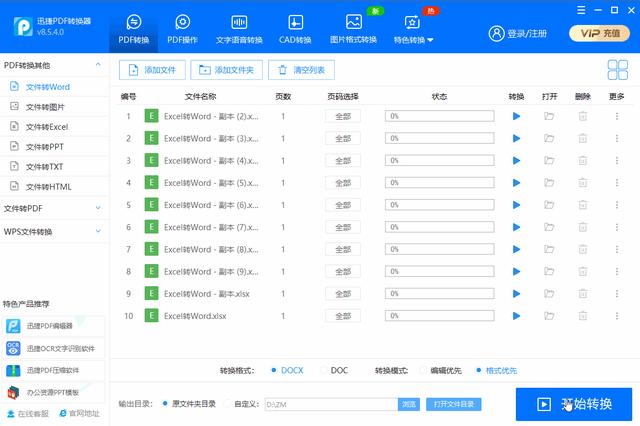Open output folder for row 2
The image size is (640, 426).
click(549, 138)
